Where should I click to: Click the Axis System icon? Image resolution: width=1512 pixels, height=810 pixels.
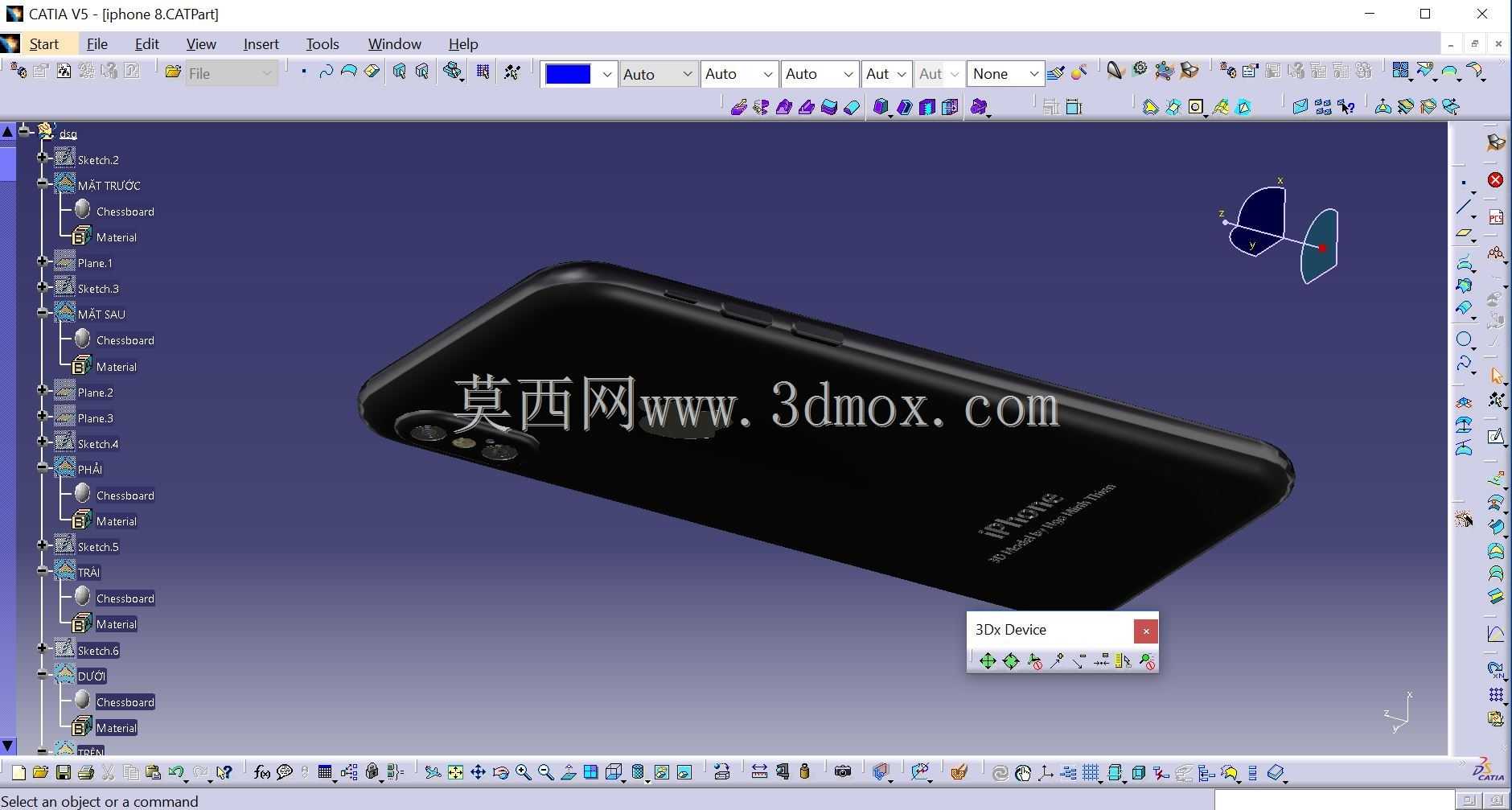tap(1046, 773)
